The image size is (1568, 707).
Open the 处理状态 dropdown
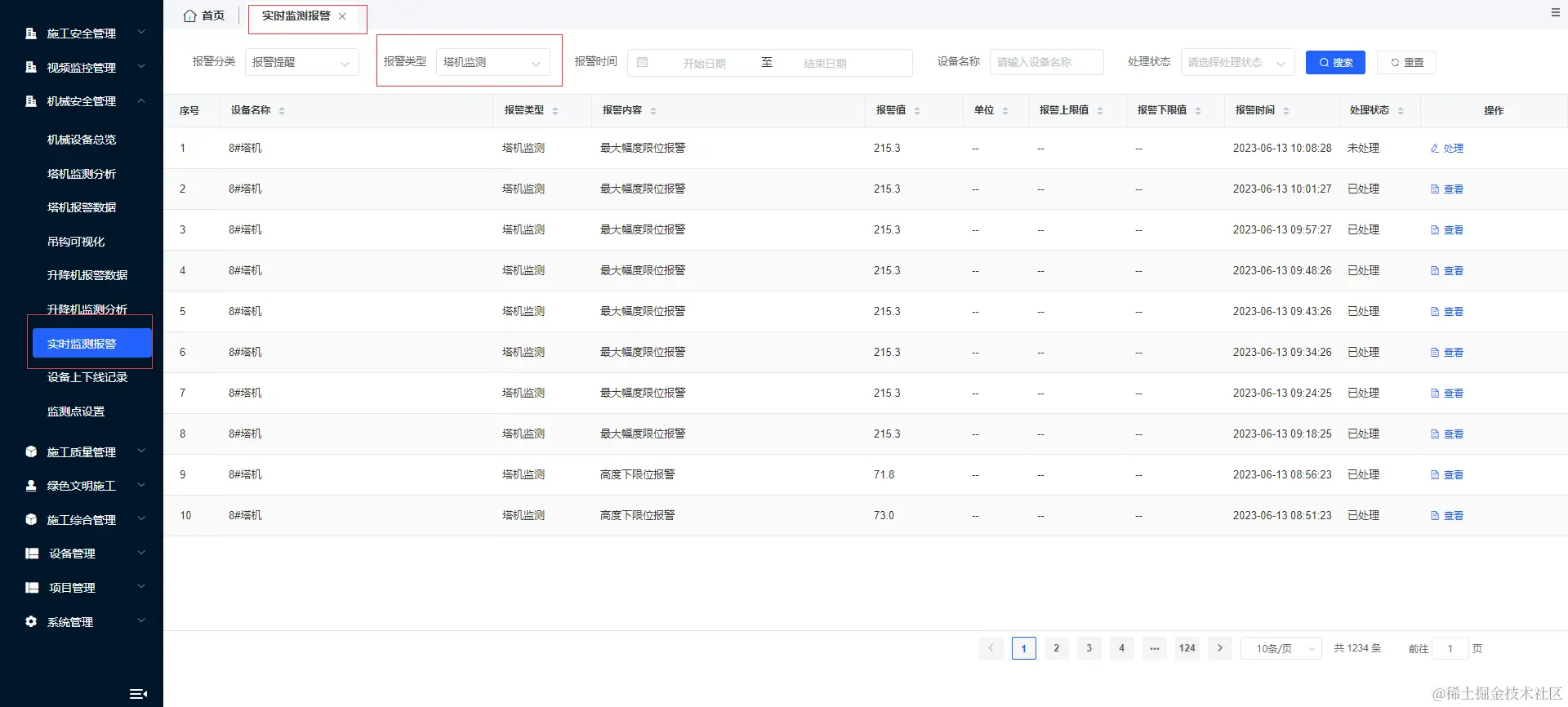click(x=1238, y=62)
